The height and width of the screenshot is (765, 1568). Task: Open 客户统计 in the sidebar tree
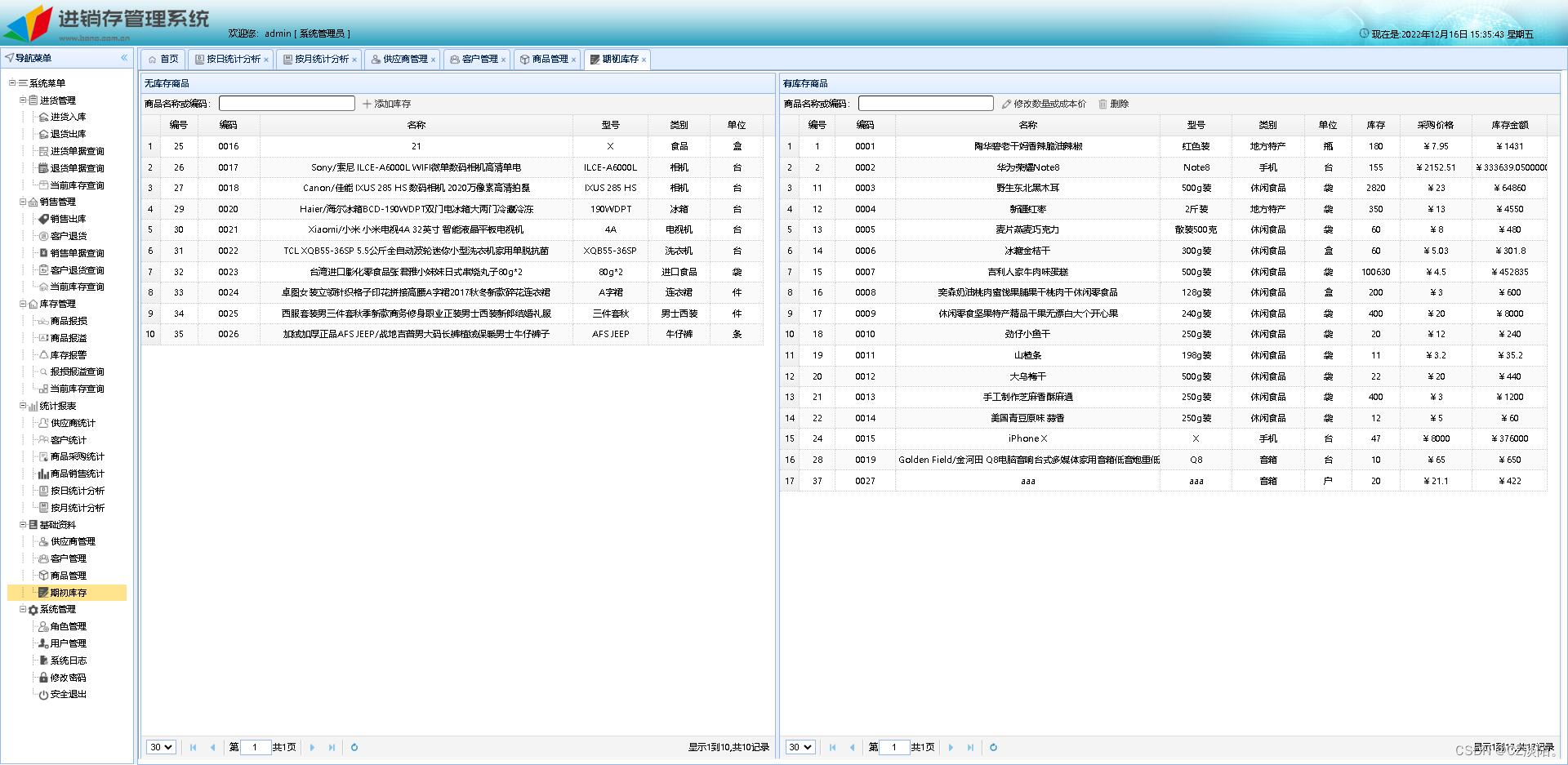coord(68,440)
